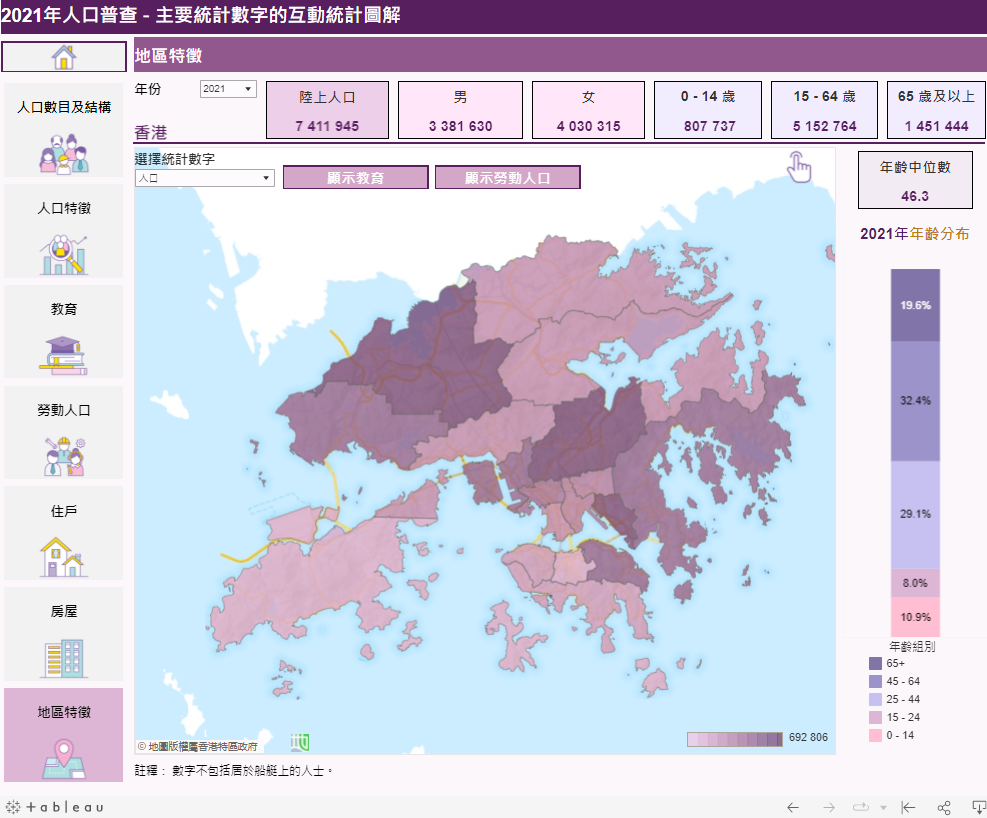Screen dimensions: 987x818
Task: Open the 選擇統計數字 人口 dropdown
Action: pos(205,178)
